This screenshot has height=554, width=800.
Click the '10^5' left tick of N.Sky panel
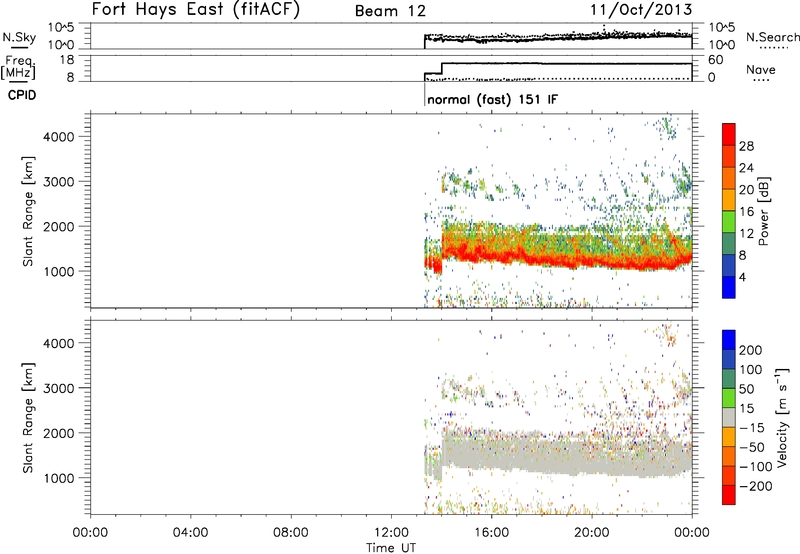(x=61, y=27)
